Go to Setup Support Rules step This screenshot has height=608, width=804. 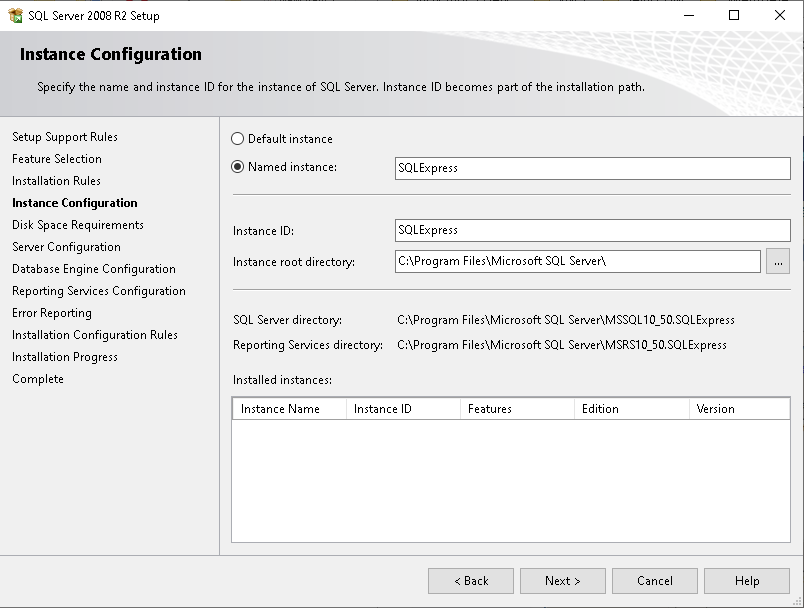click(65, 137)
